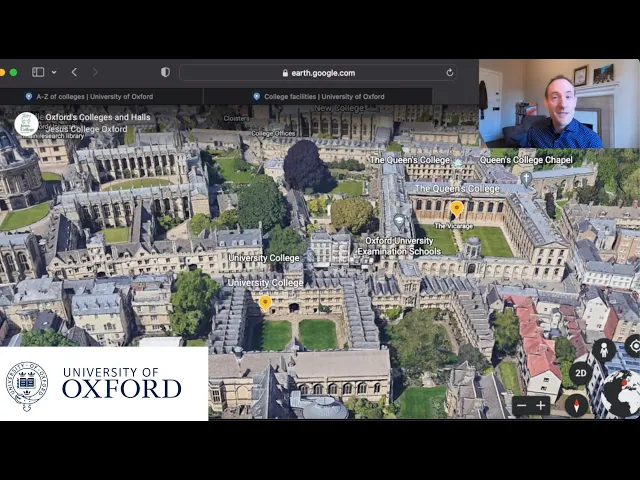Click the upper University College map label
Viewport: 640px width, 480px height.
click(x=264, y=258)
